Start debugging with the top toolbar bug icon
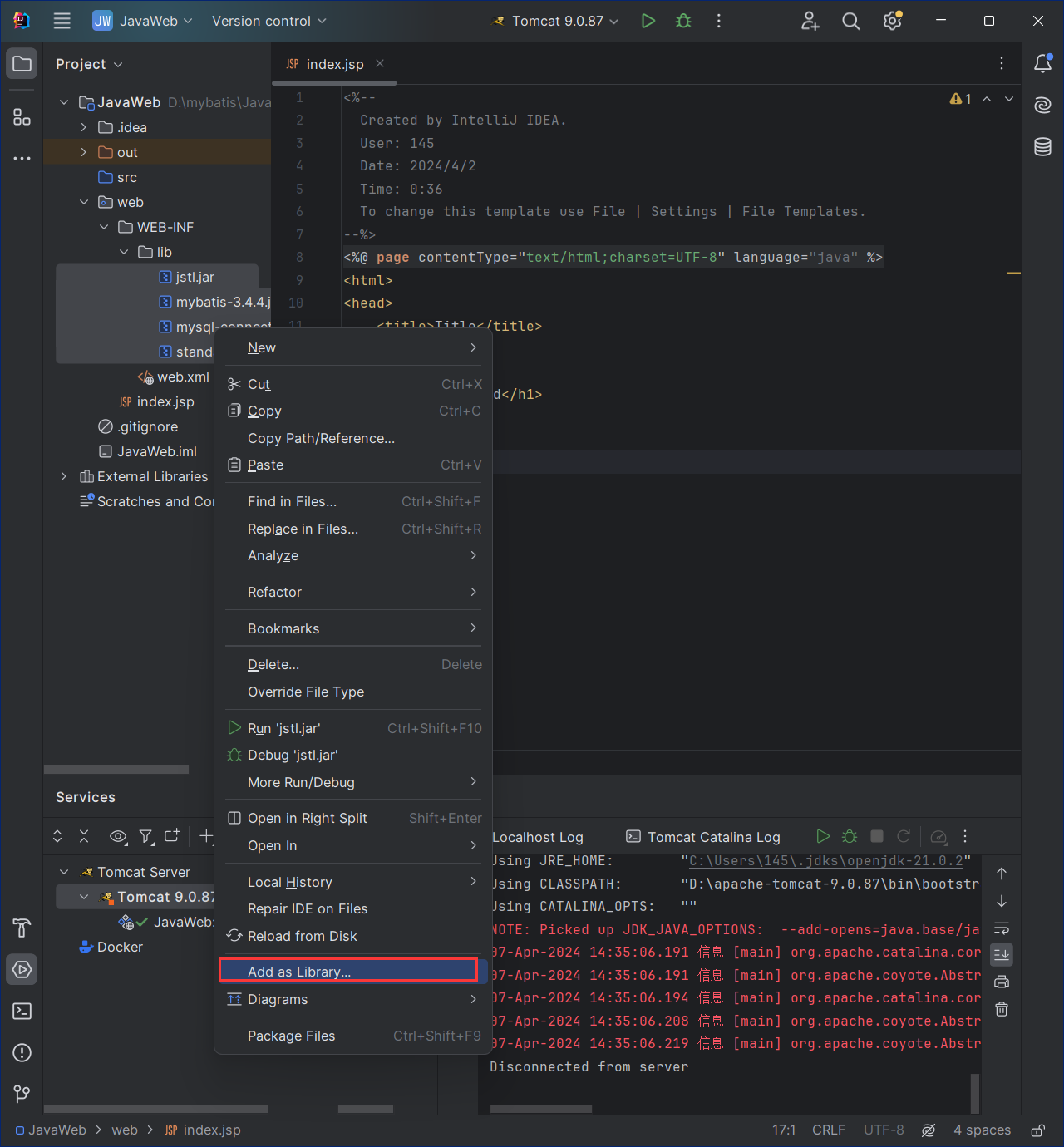Viewport: 1064px width, 1147px height. [x=683, y=21]
